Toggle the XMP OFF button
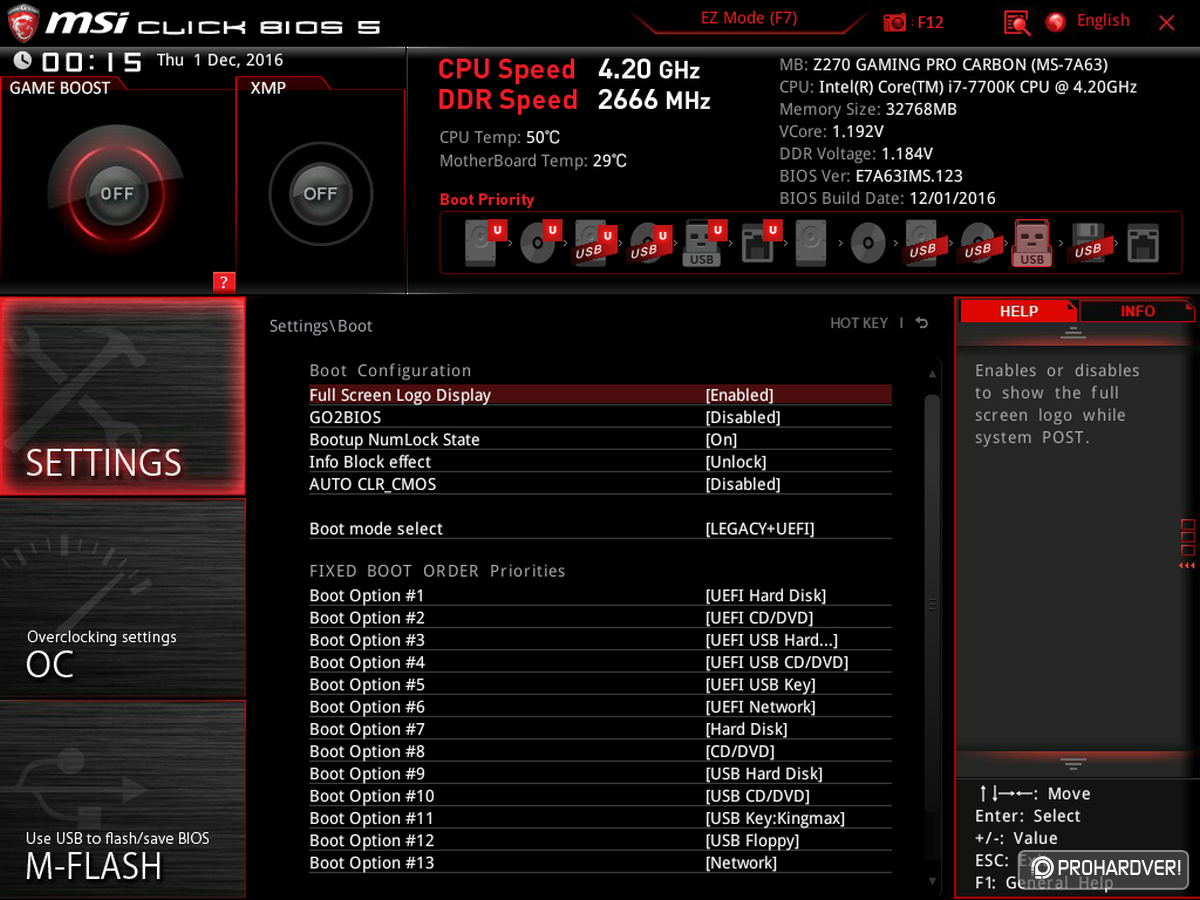This screenshot has width=1200, height=900. (x=320, y=193)
